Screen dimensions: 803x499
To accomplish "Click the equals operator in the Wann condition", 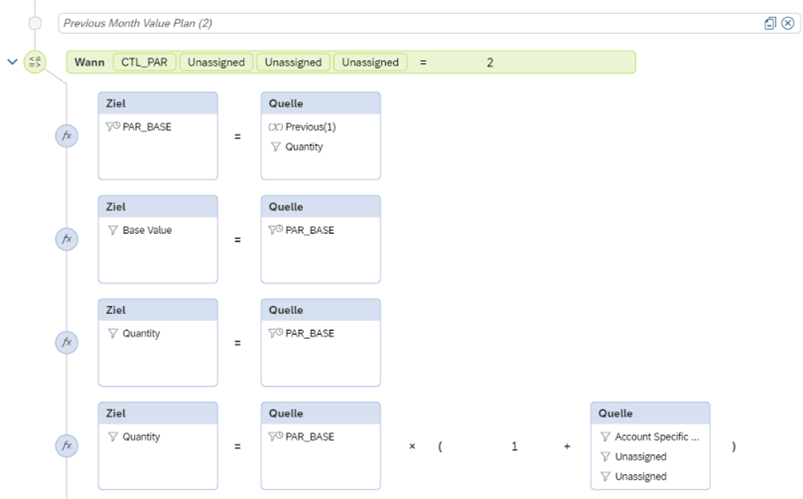I will click(423, 62).
